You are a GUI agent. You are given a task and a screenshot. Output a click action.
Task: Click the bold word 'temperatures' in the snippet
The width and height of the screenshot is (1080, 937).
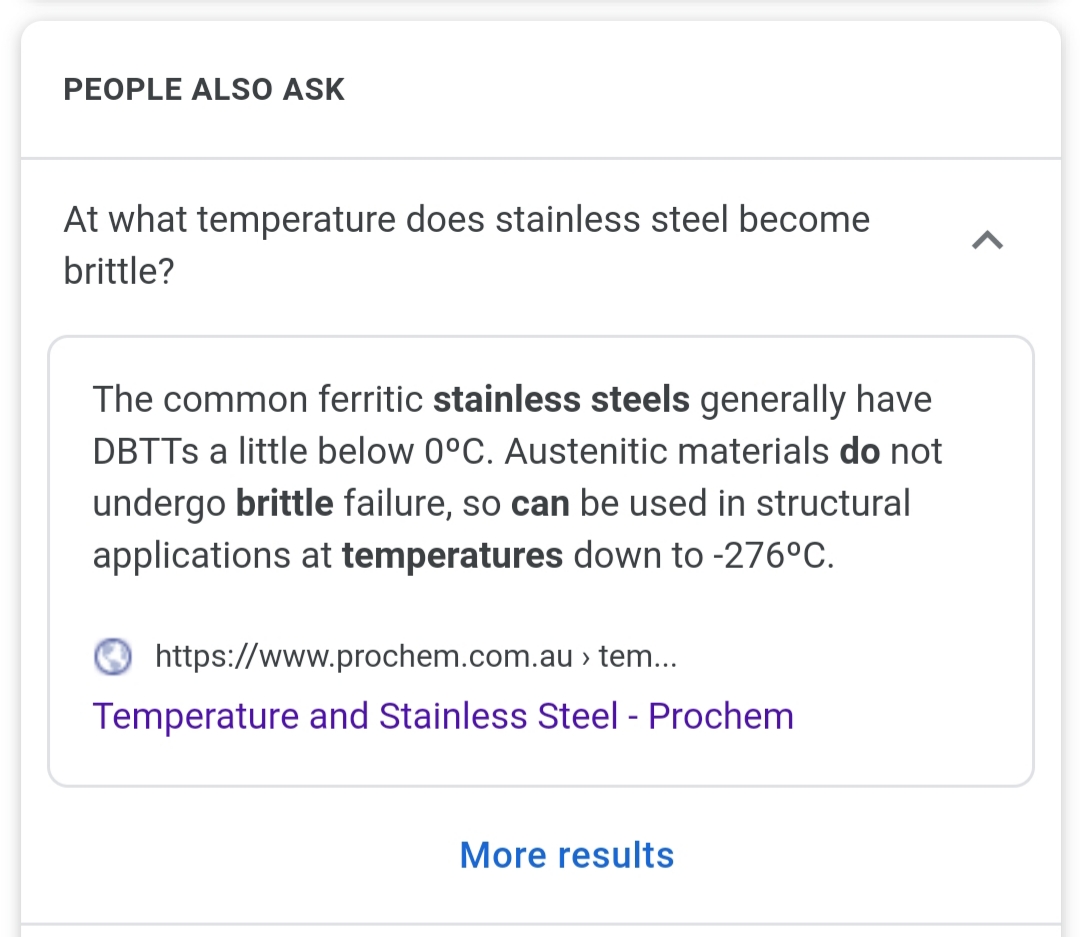click(x=452, y=556)
